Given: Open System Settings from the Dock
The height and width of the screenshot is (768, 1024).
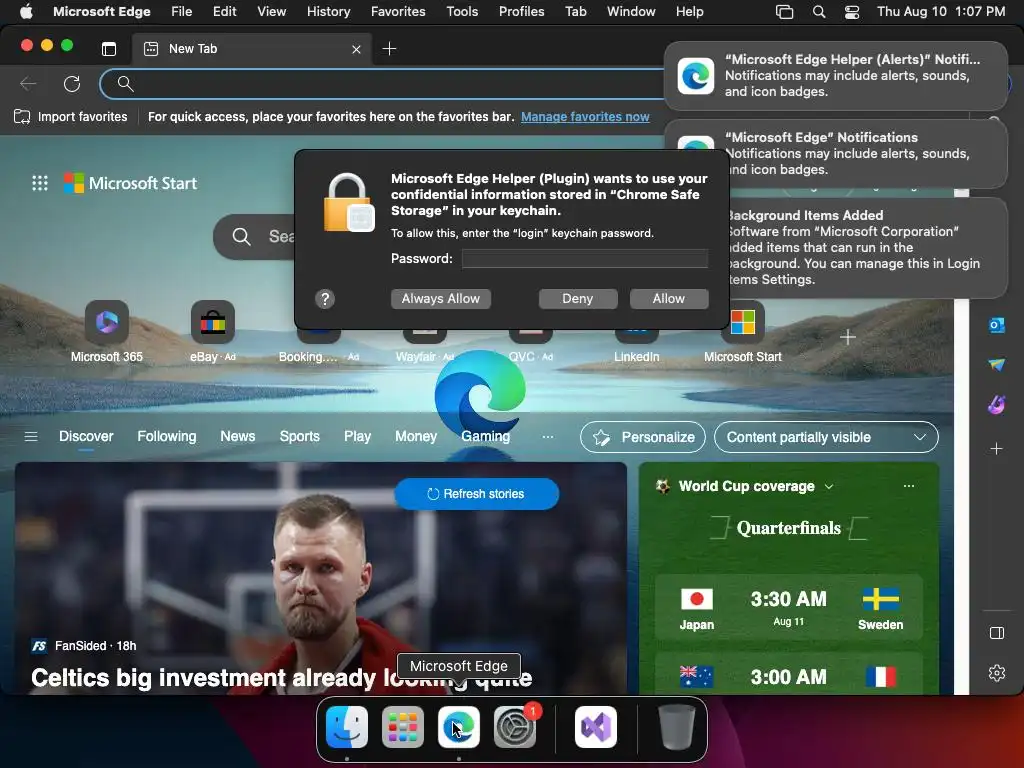Looking at the screenshot, I should click(x=515, y=727).
